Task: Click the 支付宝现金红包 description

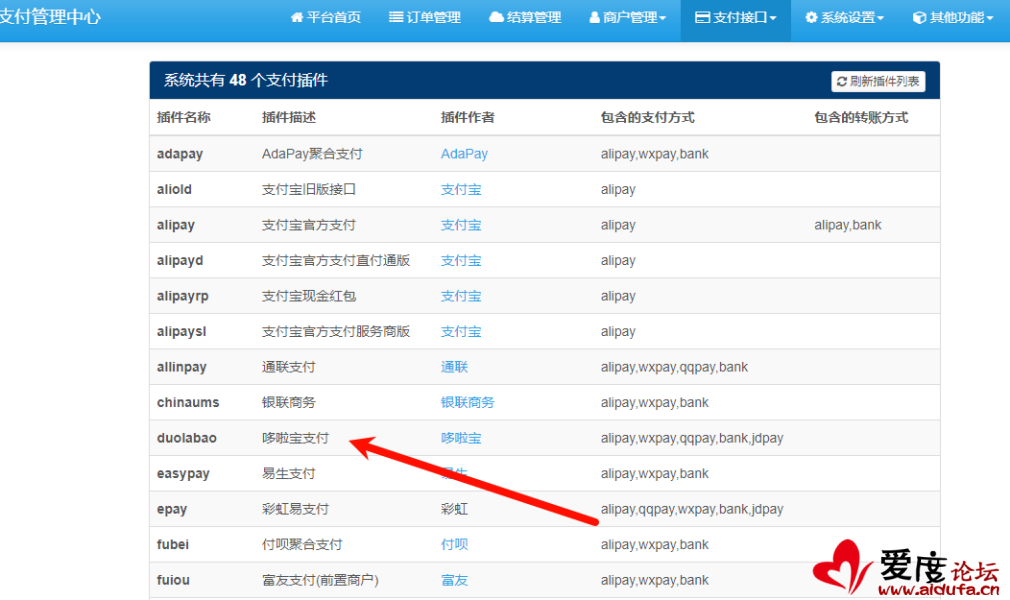Action: tap(309, 296)
